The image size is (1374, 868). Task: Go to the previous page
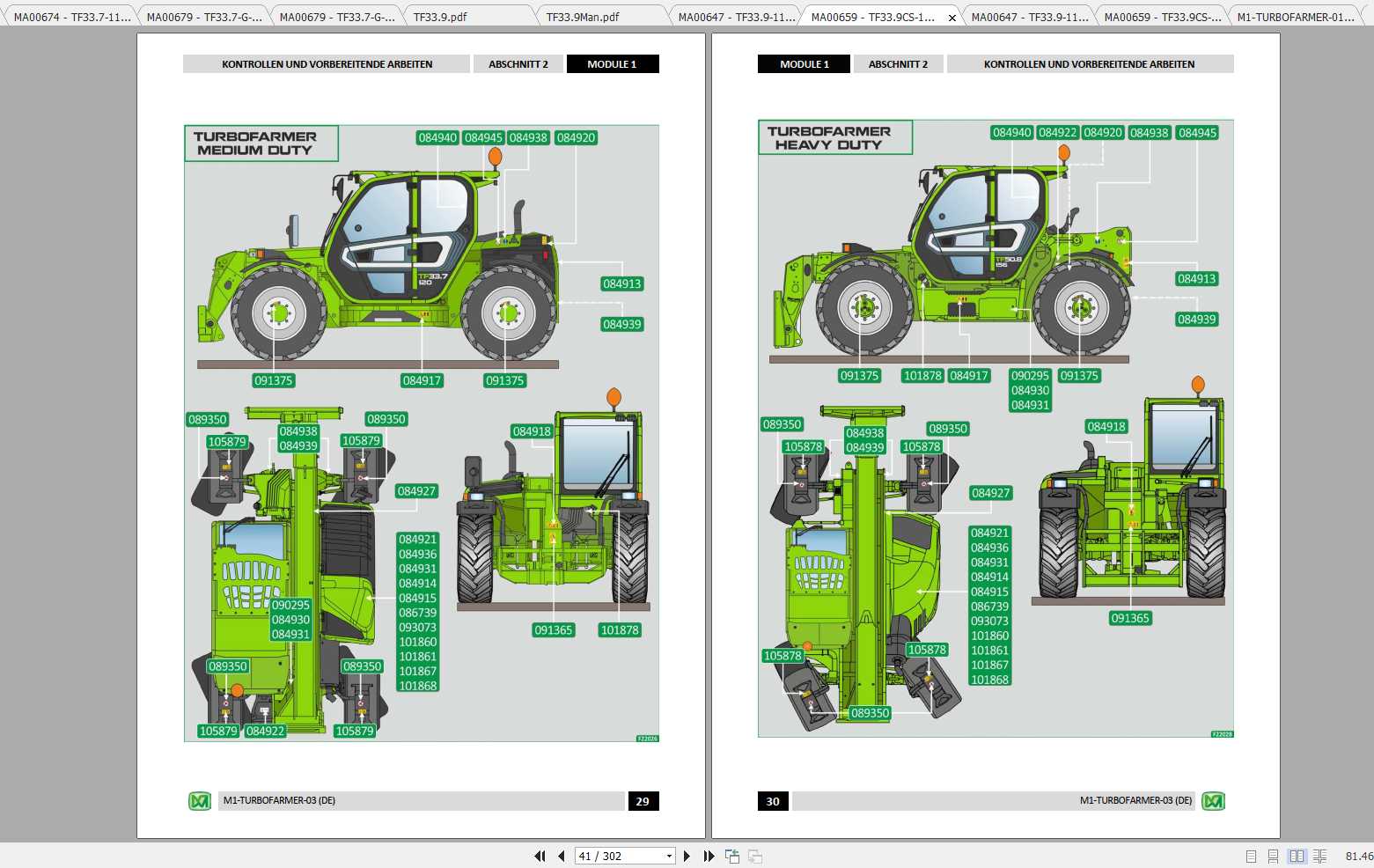coord(561,856)
